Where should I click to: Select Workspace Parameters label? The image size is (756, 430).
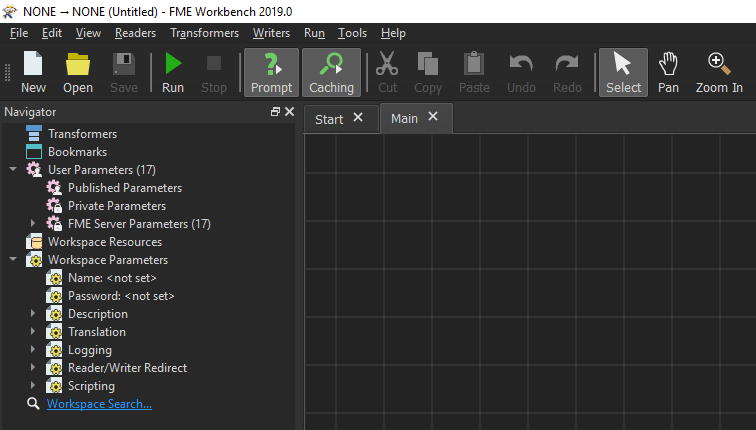click(108, 260)
